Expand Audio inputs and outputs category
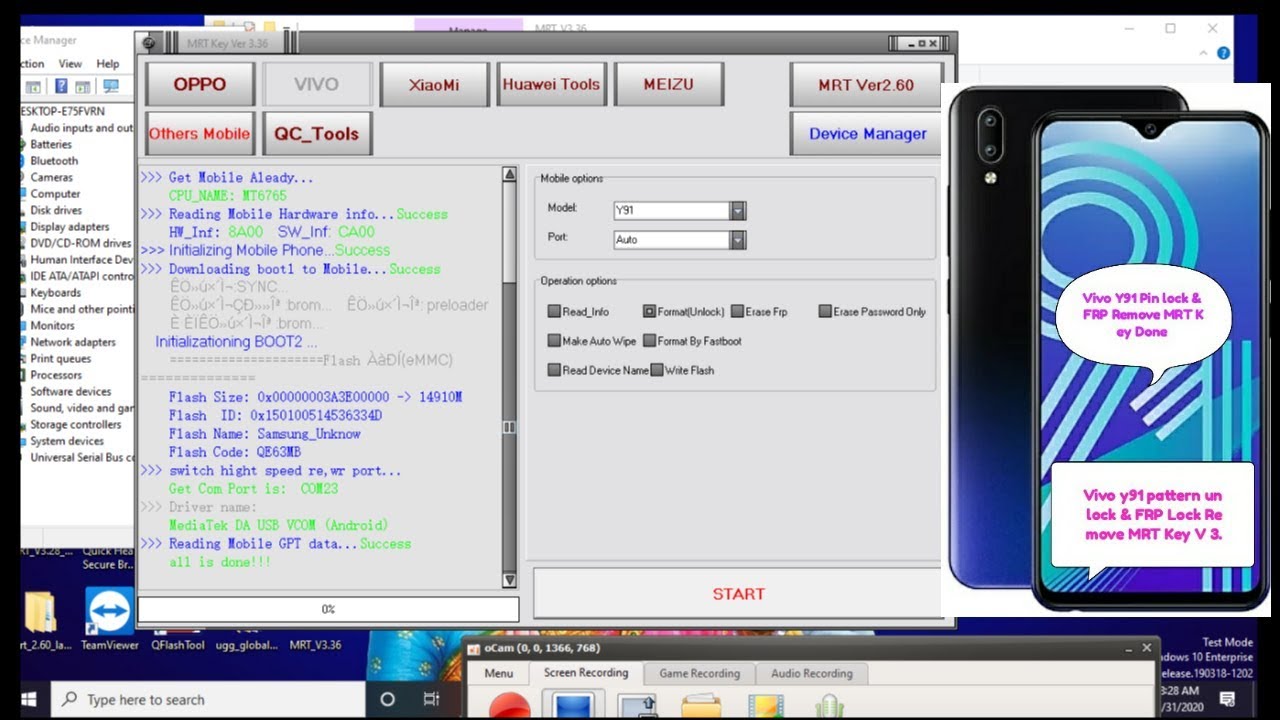Image resolution: width=1280 pixels, height=720 pixels. pos(82,128)
